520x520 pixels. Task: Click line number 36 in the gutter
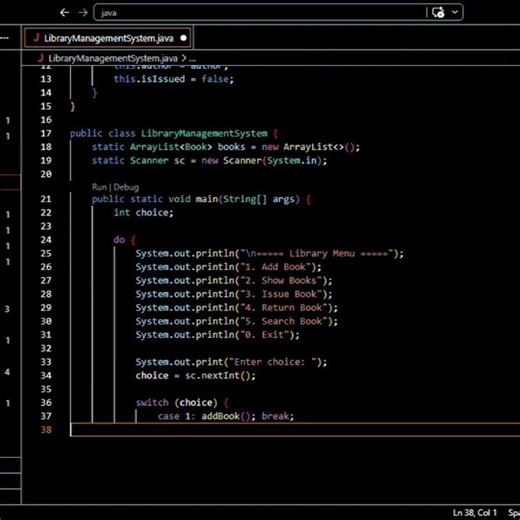(x=46, y=402)
